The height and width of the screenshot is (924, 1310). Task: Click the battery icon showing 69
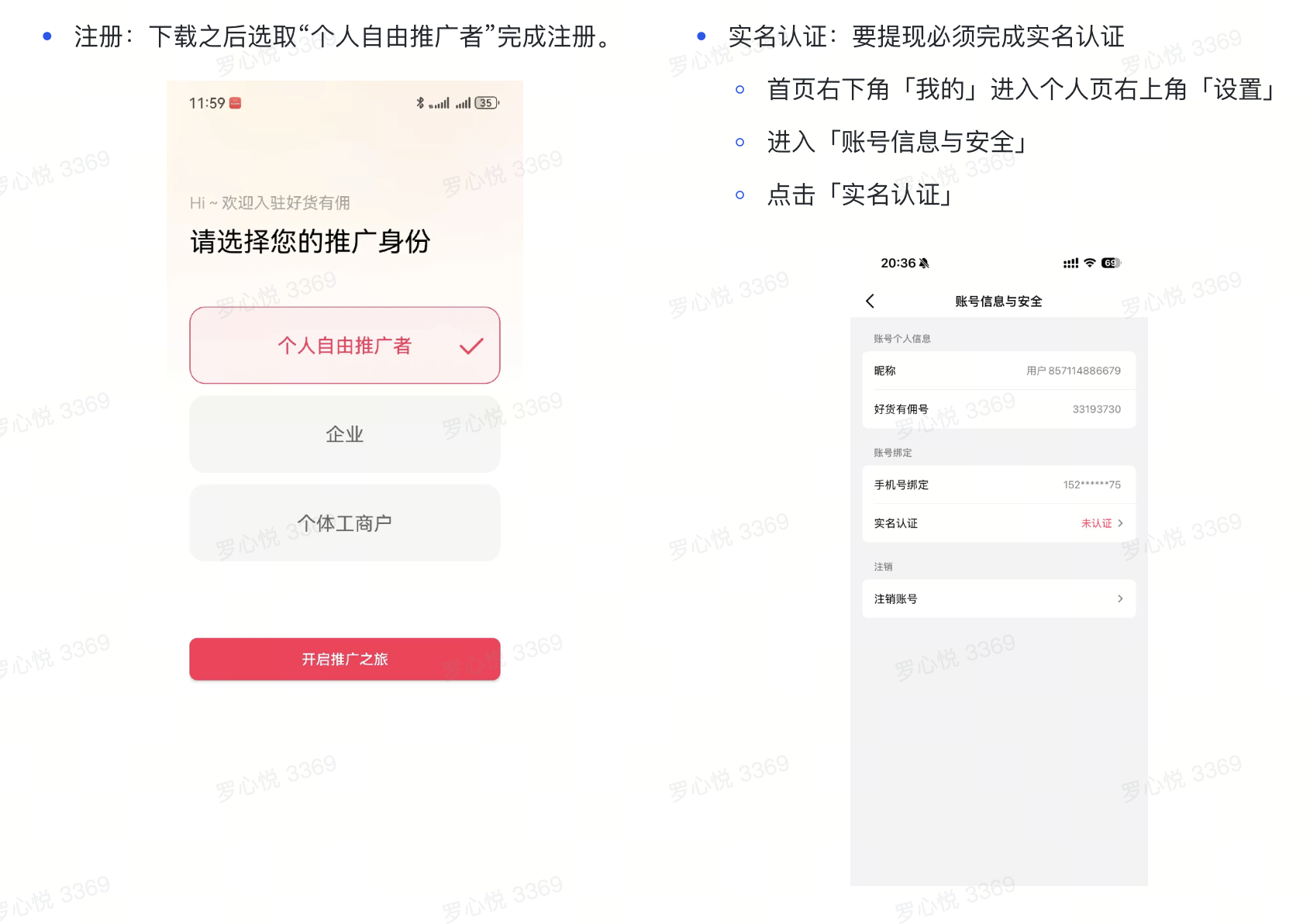(x=1110, y=263)
